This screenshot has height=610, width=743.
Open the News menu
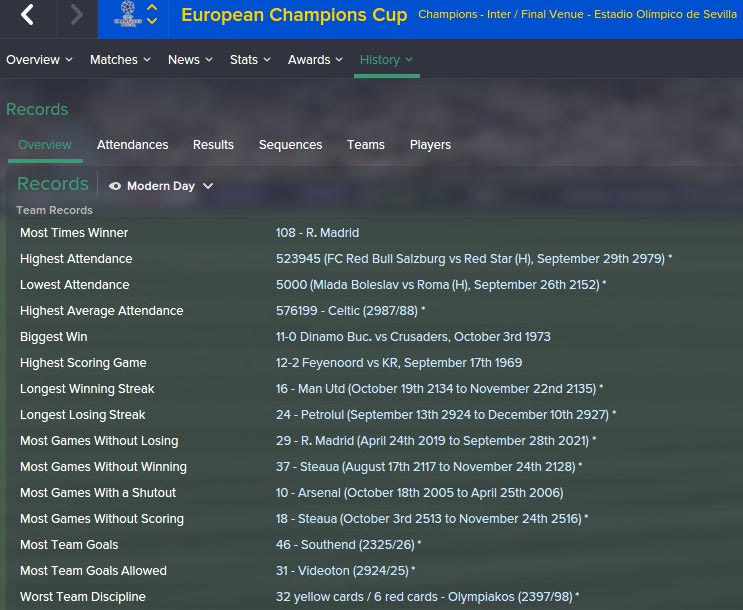pos(190,60)
